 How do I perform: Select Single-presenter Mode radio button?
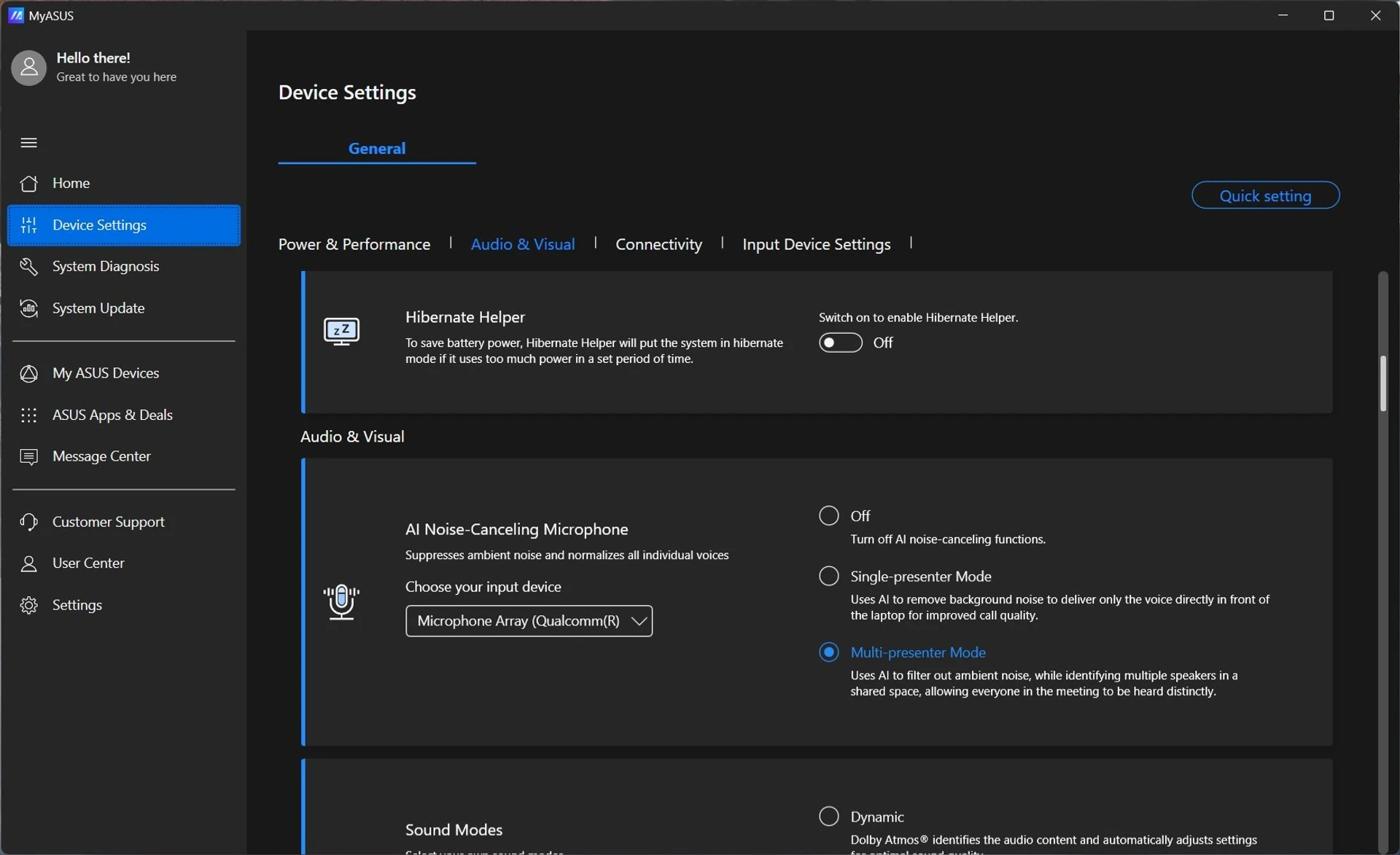[829, 576]
